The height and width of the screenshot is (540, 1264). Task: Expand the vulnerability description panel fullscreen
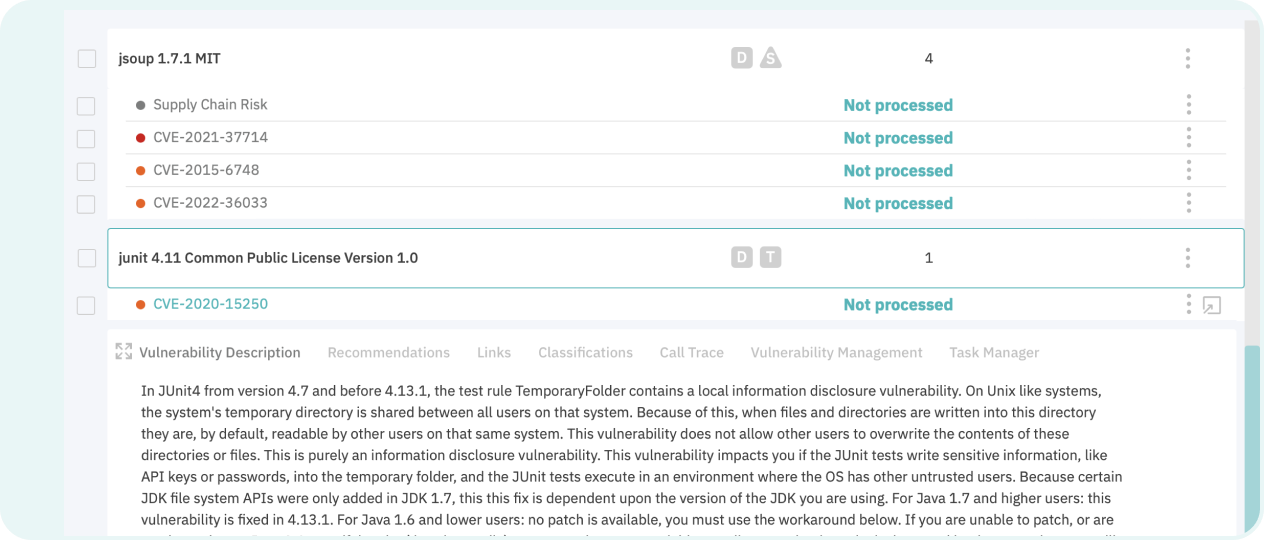point(124,351)
